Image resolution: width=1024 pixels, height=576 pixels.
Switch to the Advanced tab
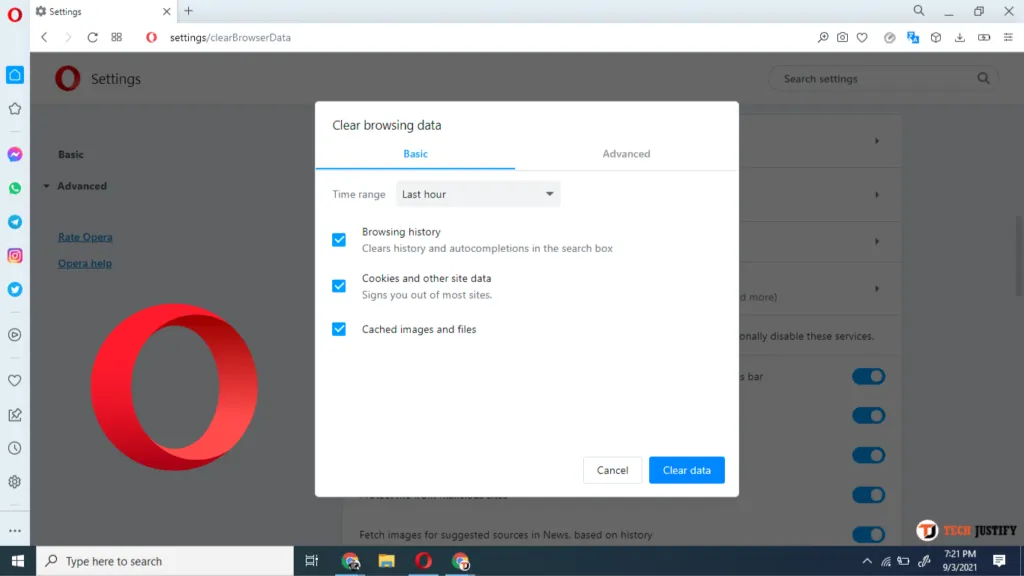point(626,154)
